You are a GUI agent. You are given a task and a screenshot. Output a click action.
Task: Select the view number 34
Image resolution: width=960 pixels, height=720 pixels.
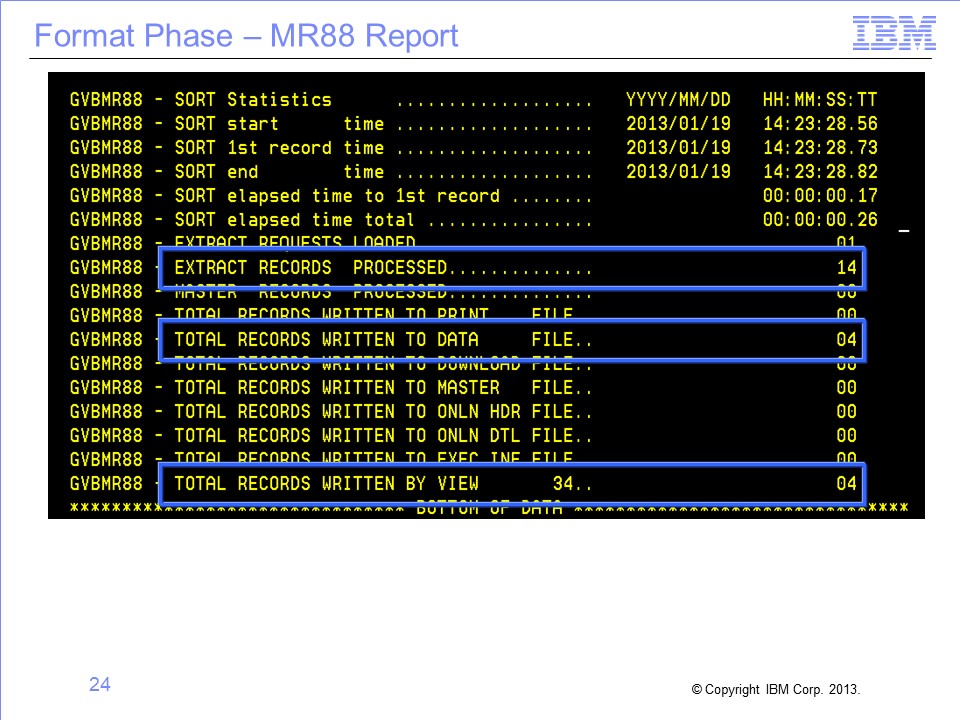pos(563,484)
